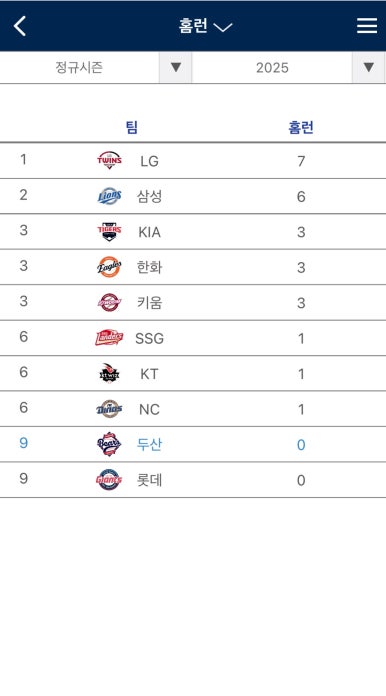Tap the Samsung Lions team logo

pyautogui.click(x=109, y=196)
